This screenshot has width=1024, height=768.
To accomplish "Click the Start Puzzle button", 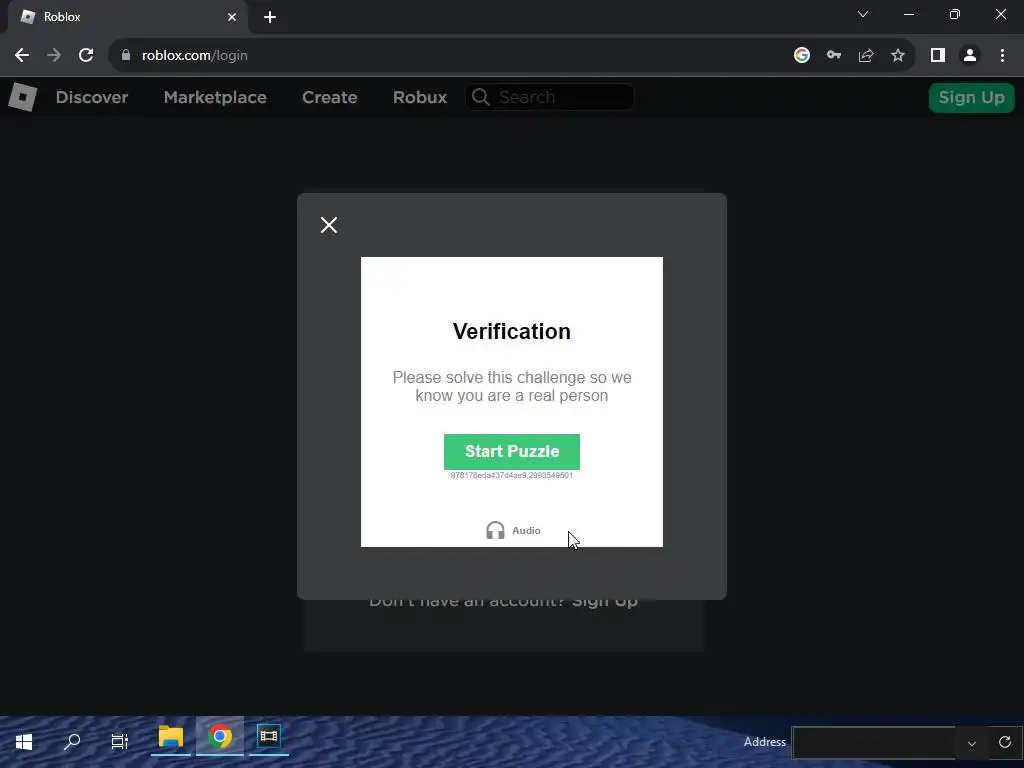I will (x=512, y=451).
